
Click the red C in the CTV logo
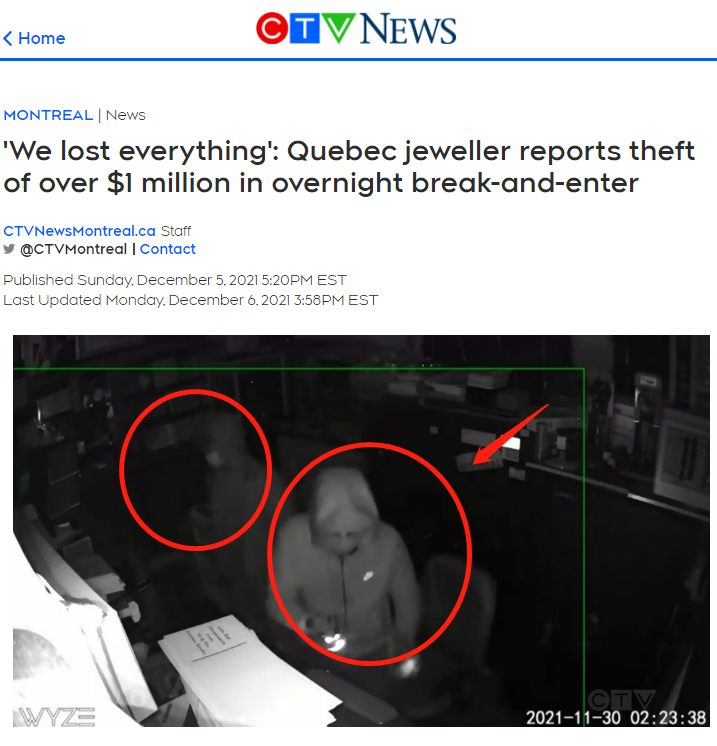pyautogui.click(x=272, y=29)
